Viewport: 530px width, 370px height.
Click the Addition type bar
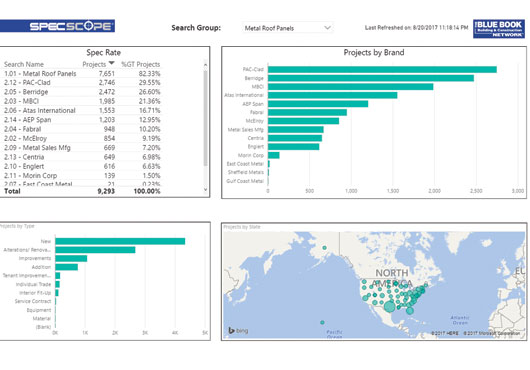pos(67,267)
